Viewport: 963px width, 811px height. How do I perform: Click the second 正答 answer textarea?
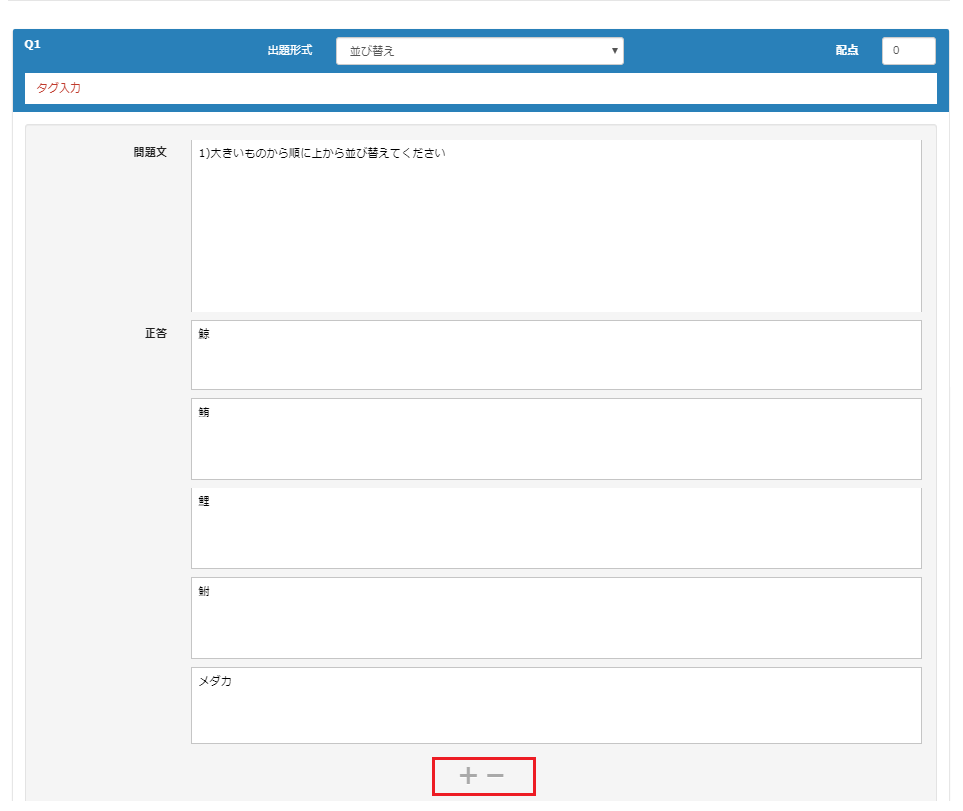tap(555, 439)
